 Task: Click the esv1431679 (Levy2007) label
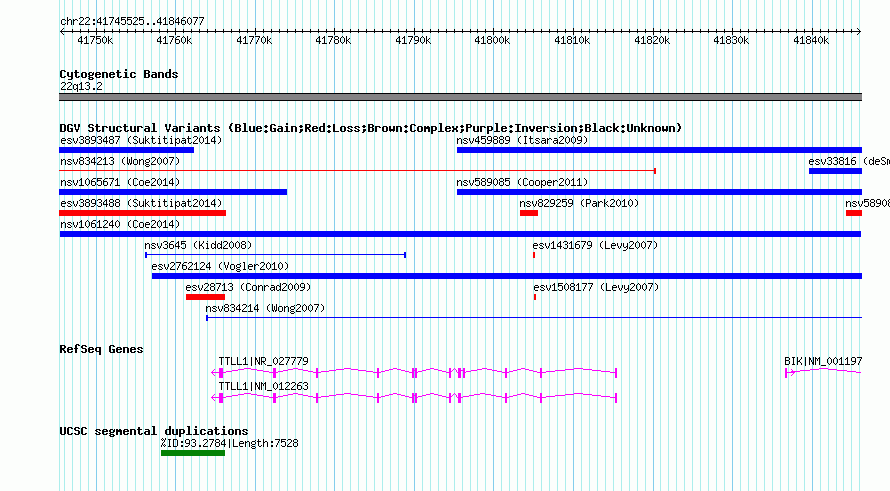595,245
